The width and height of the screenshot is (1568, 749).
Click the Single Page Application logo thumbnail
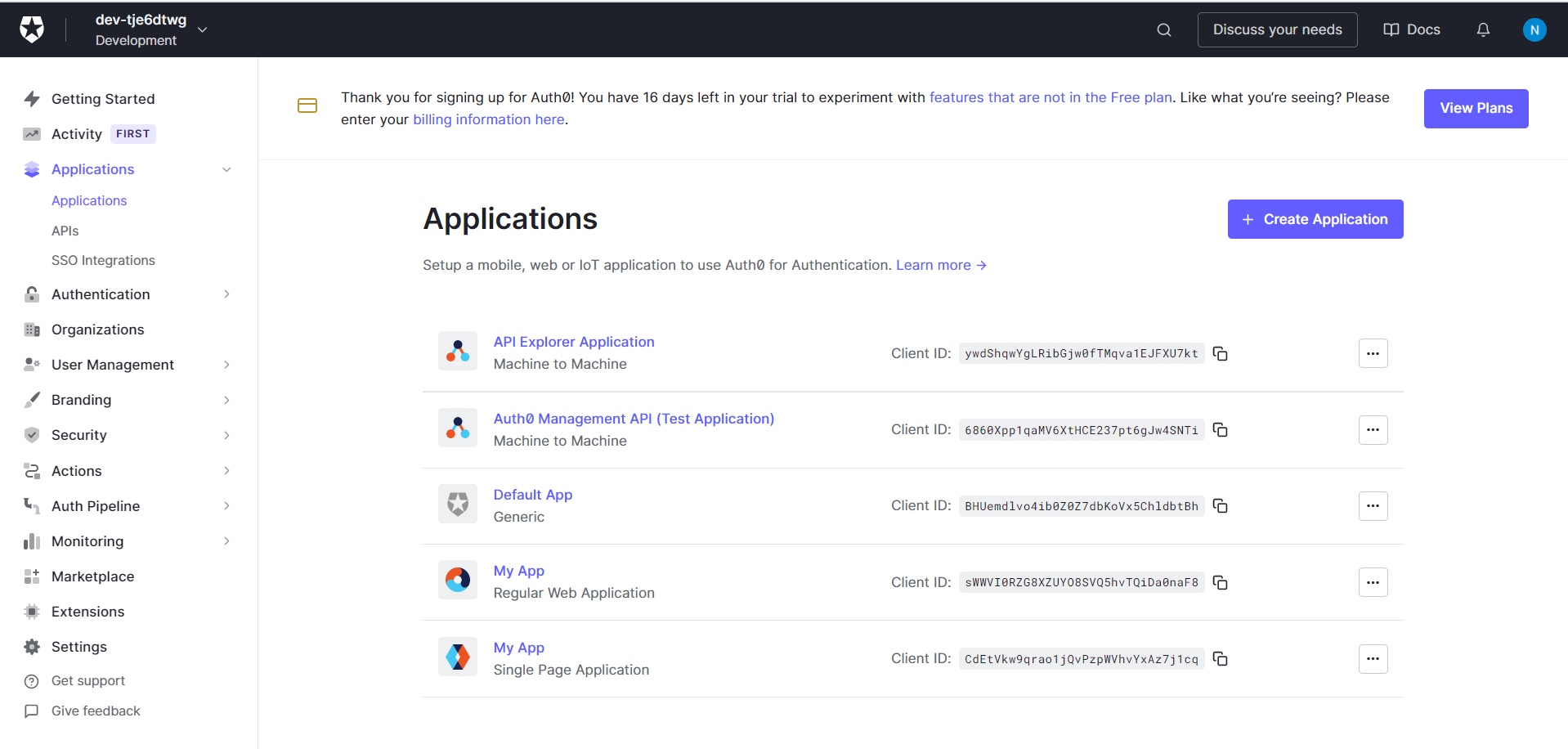click(458, 657)
